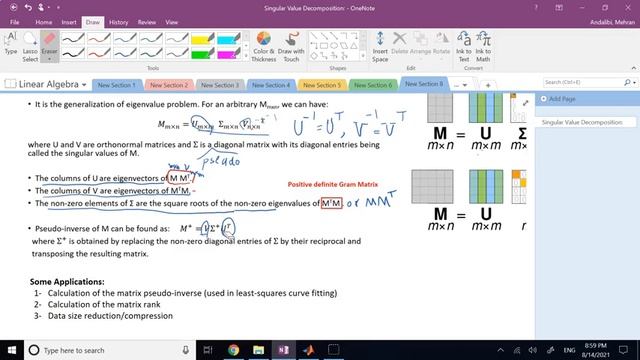
Task: Switch to the Review ribbon tab
Action: click(x=147, y=22)
